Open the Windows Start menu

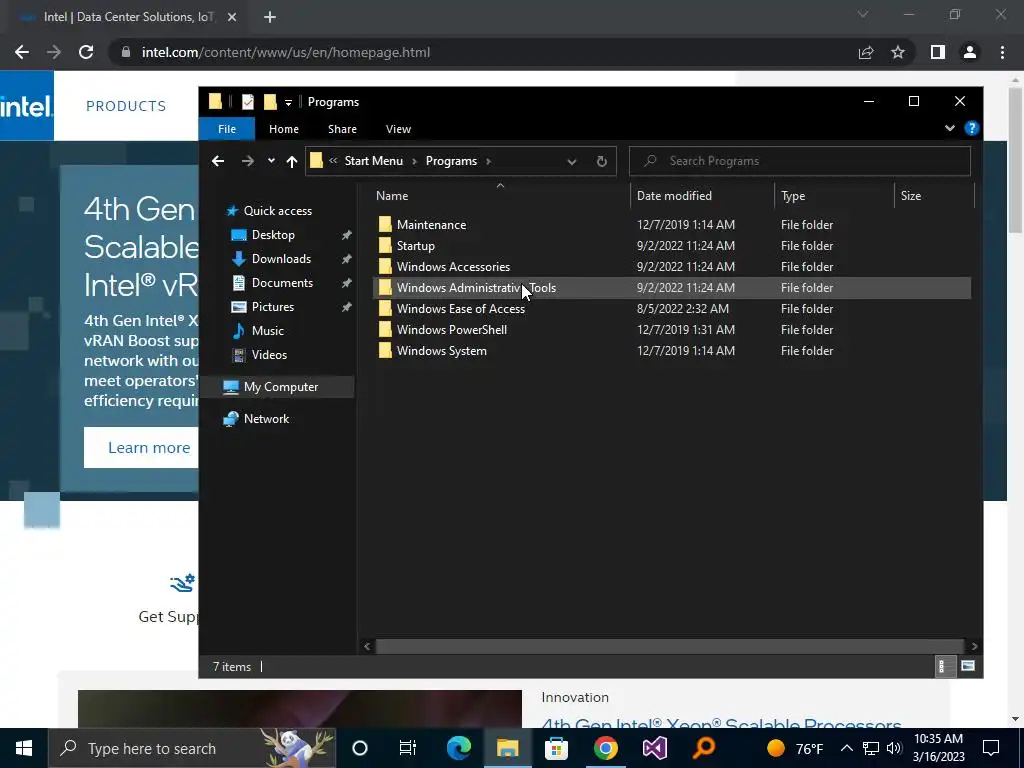(24, 748)
